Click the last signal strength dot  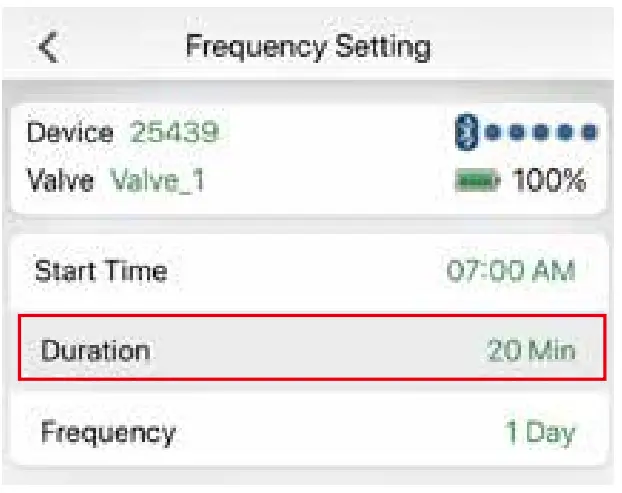pyautogui.click(x=590, y=131)
